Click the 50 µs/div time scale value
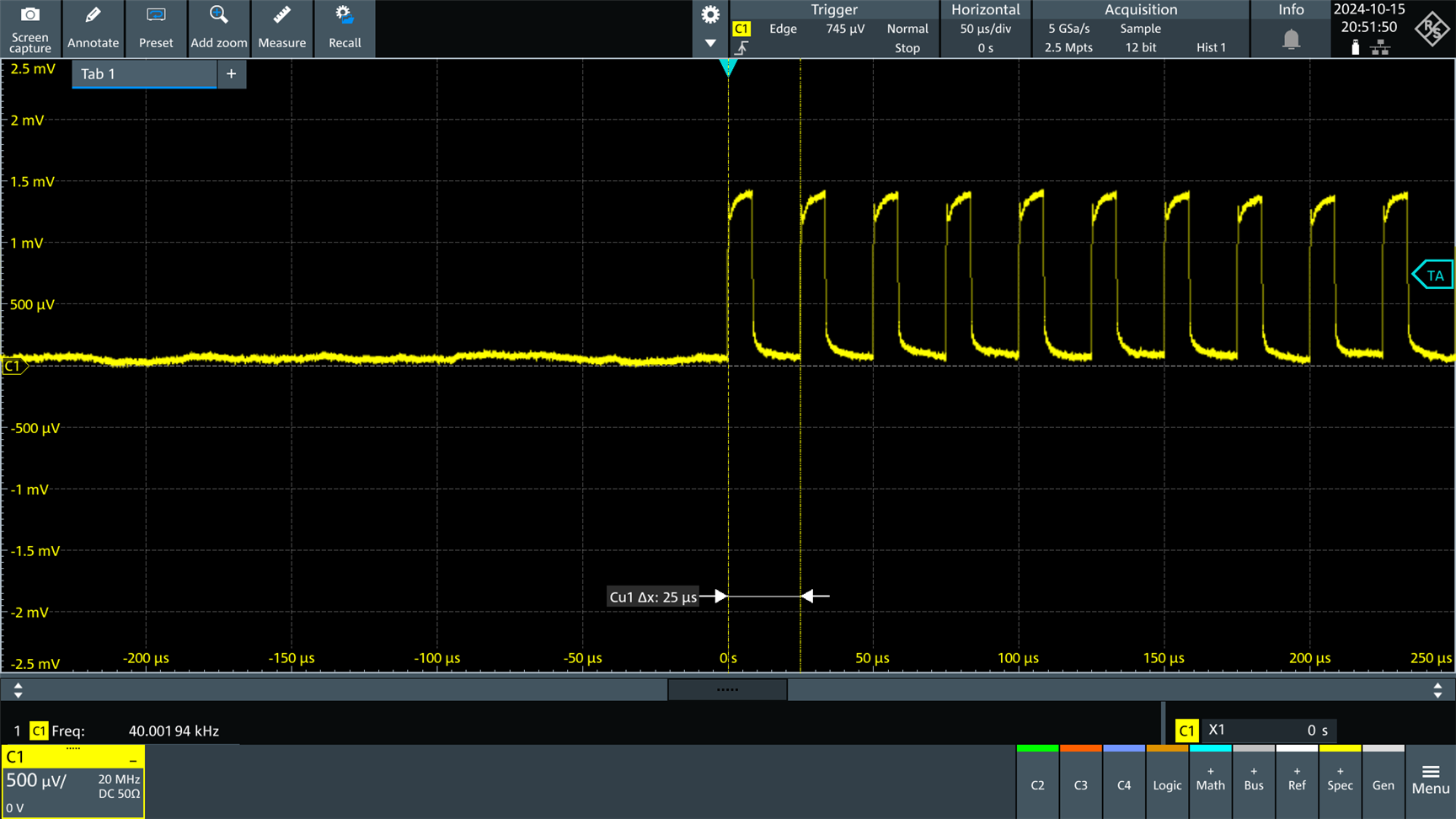This screenshot has height=819, width=1456. (x=985, y=29)
